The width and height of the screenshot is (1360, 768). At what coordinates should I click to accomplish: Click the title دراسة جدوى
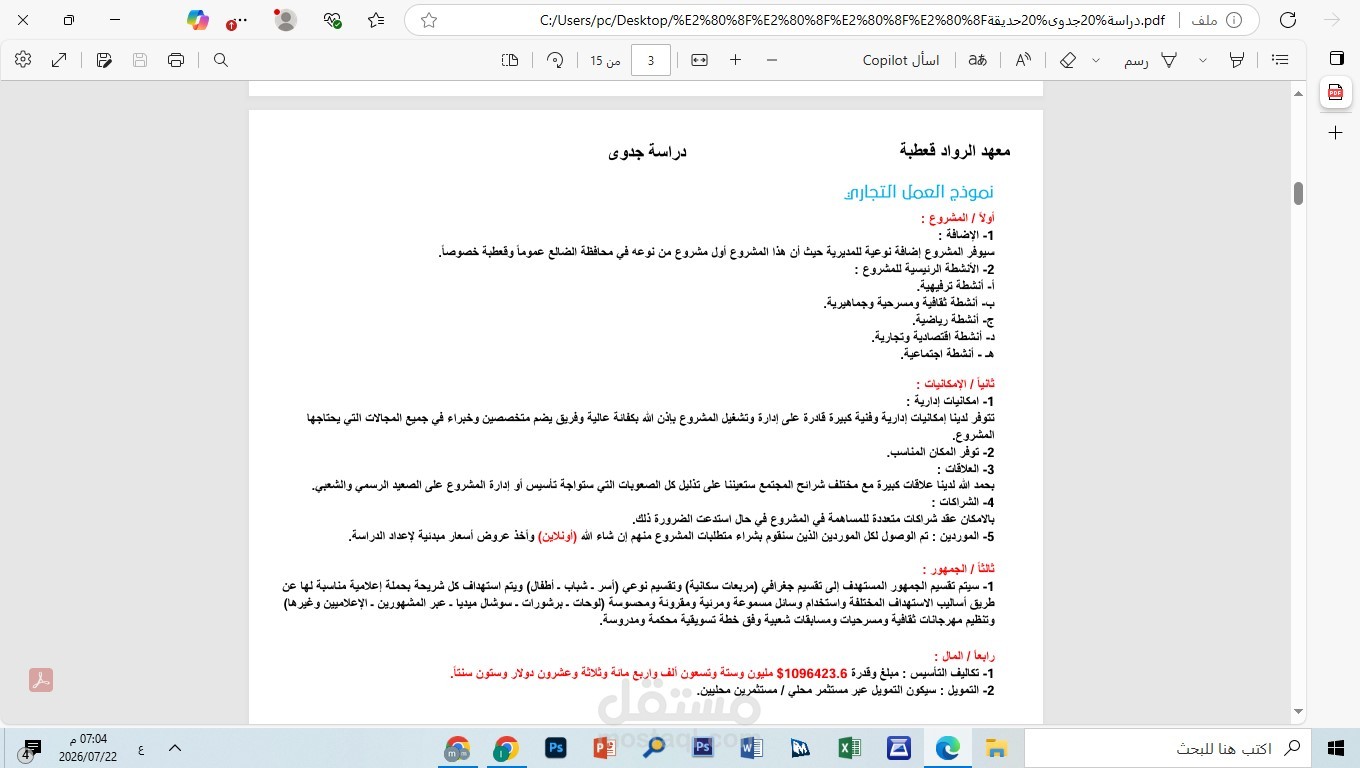648,151
